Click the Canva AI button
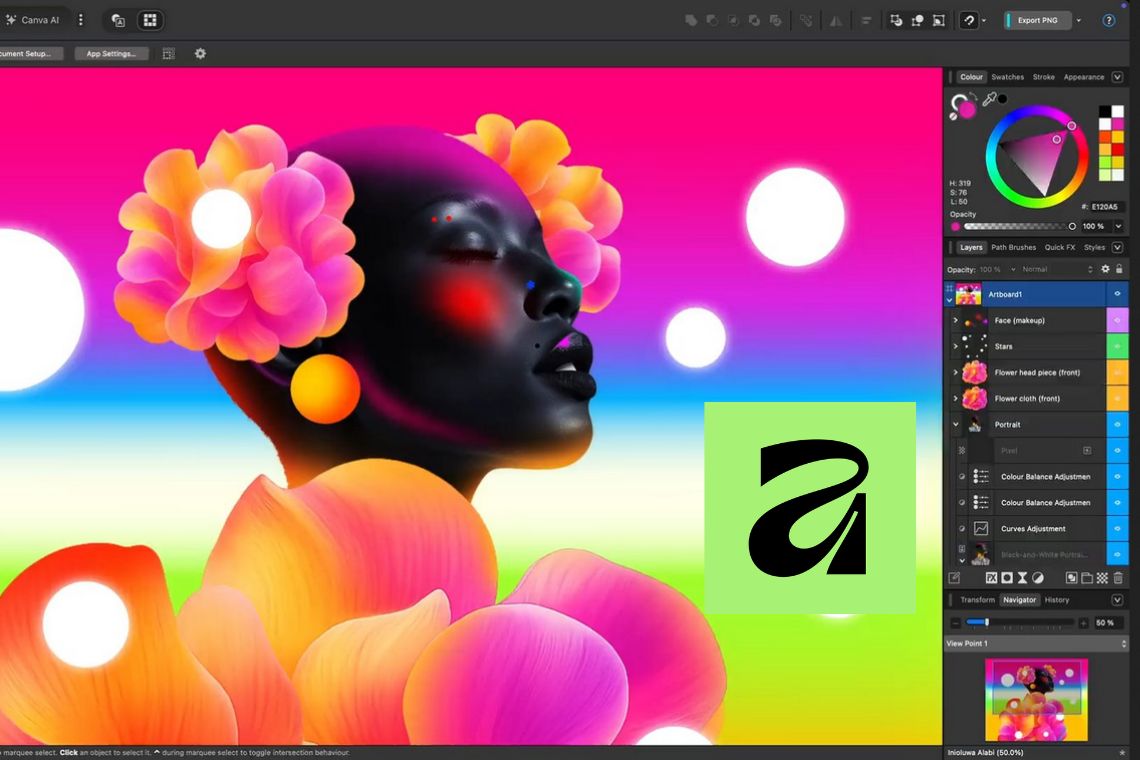Screen dimensions: 1140x760 coord(34,20)
